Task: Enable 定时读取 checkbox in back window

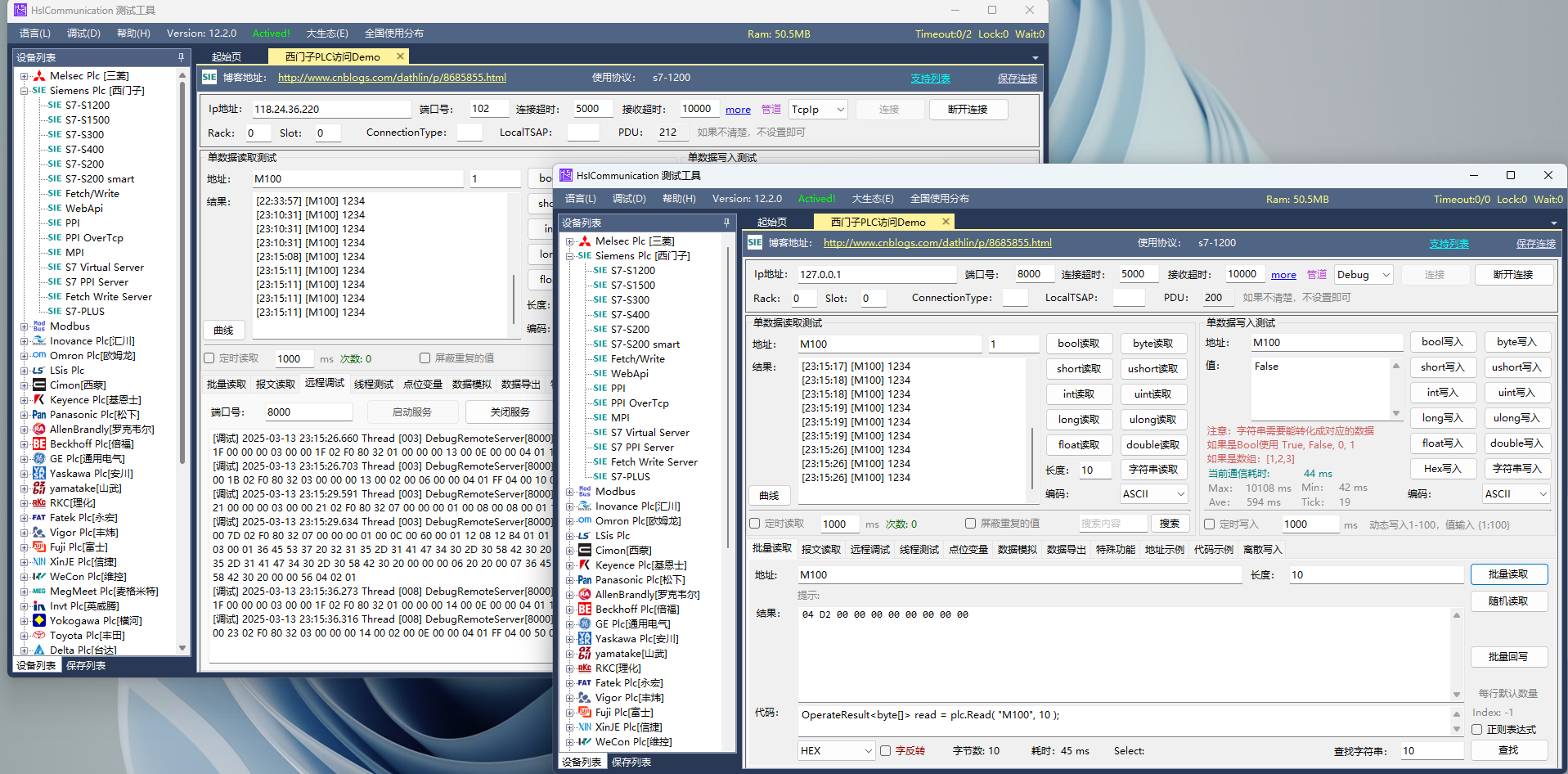Action: point(209,358)
